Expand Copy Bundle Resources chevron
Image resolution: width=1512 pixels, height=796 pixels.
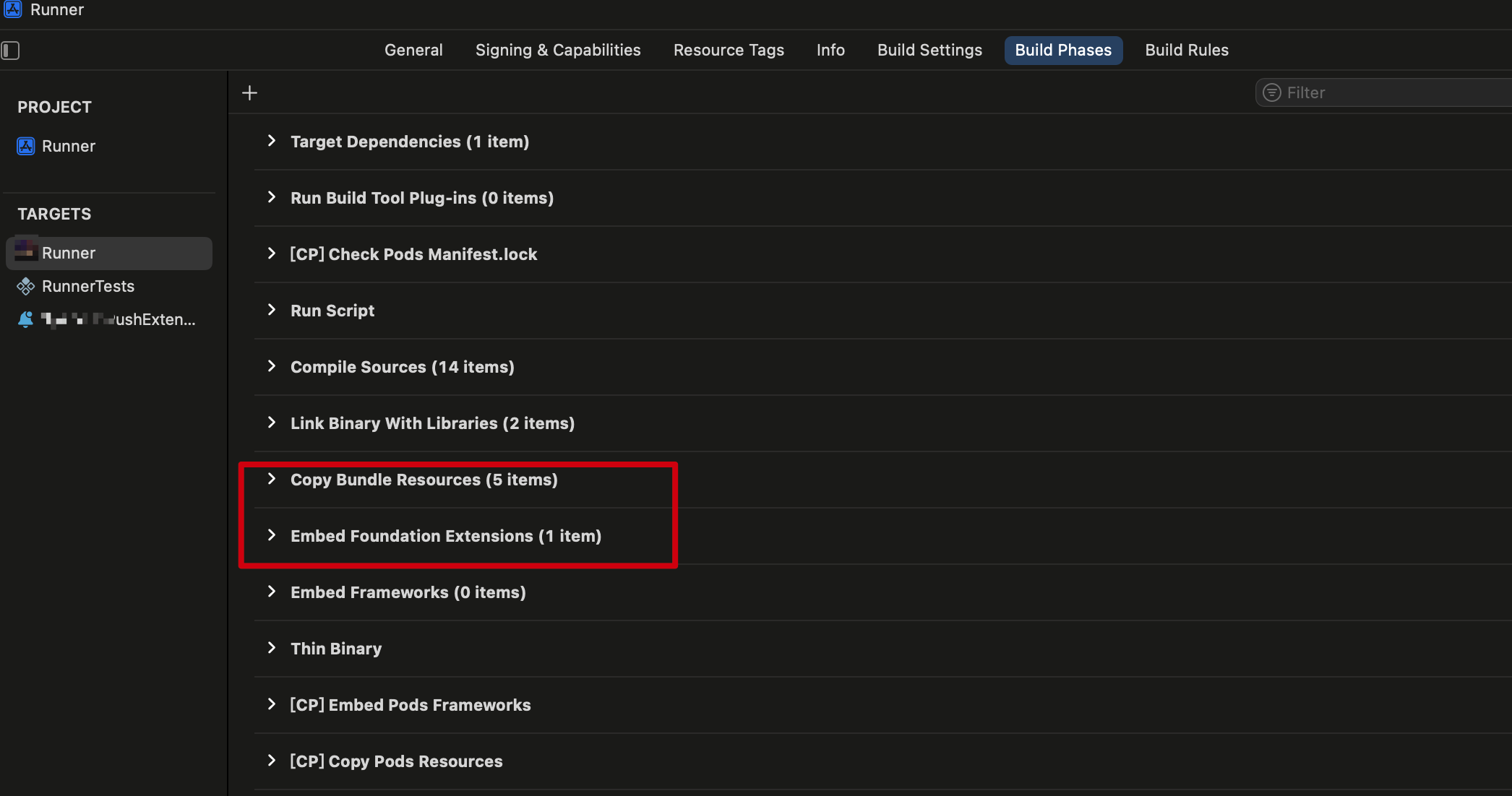tap(272, 479)
